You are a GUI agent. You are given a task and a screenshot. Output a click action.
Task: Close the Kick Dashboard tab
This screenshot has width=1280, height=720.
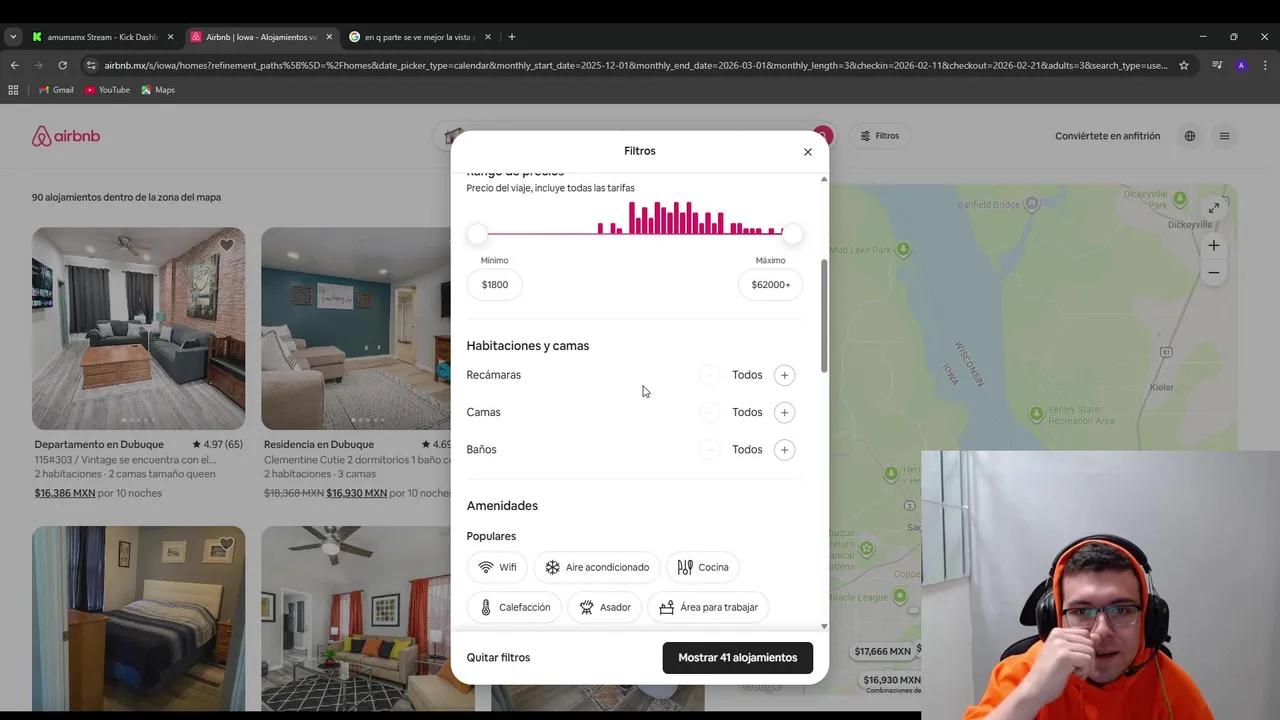(x=170, y=37)
